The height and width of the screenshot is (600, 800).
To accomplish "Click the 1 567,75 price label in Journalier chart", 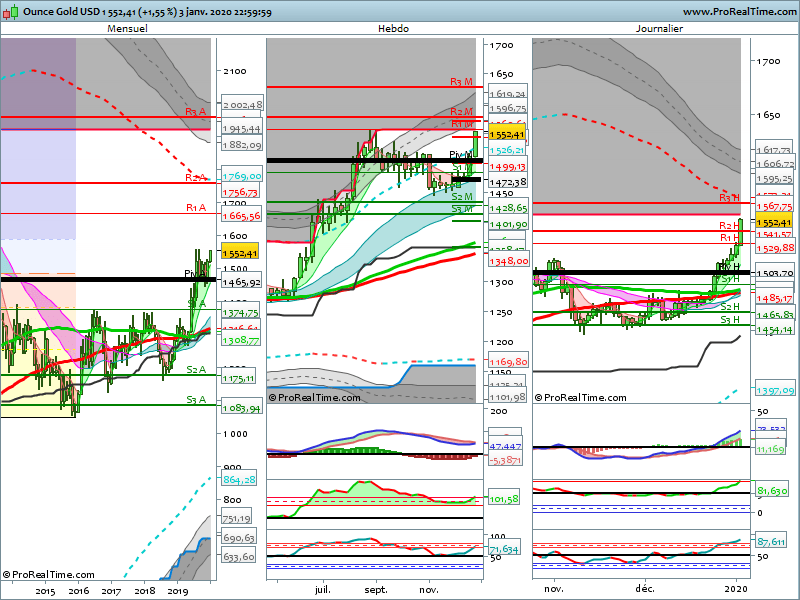I will coord(774,206).
